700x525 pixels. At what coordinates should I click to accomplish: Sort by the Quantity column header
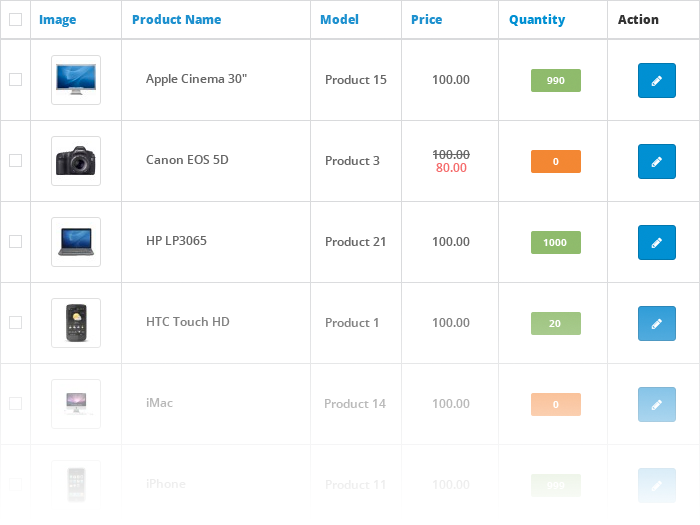tap(536, 20)
